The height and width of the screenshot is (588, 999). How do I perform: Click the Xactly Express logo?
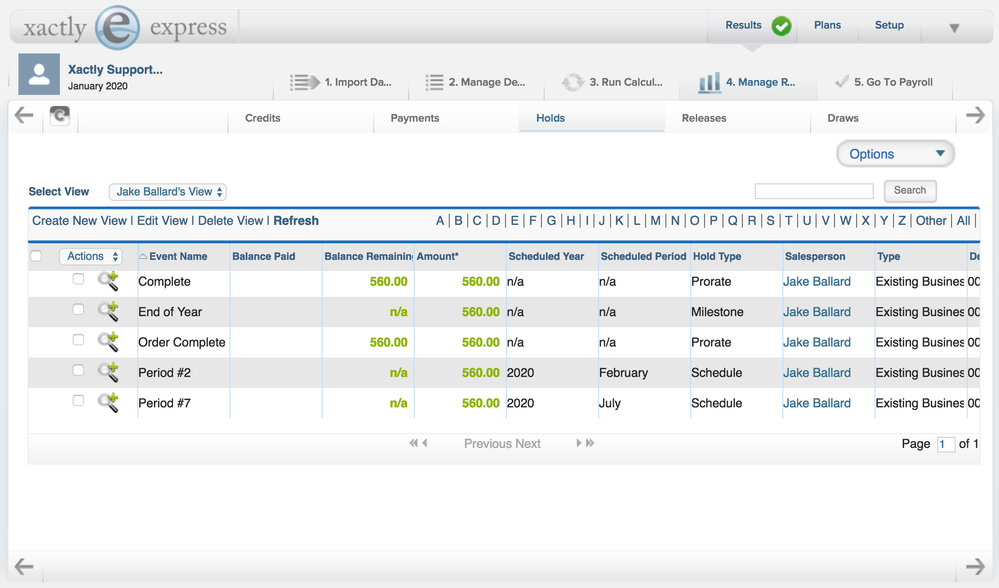pyautogui.click(x=125, y=27)
